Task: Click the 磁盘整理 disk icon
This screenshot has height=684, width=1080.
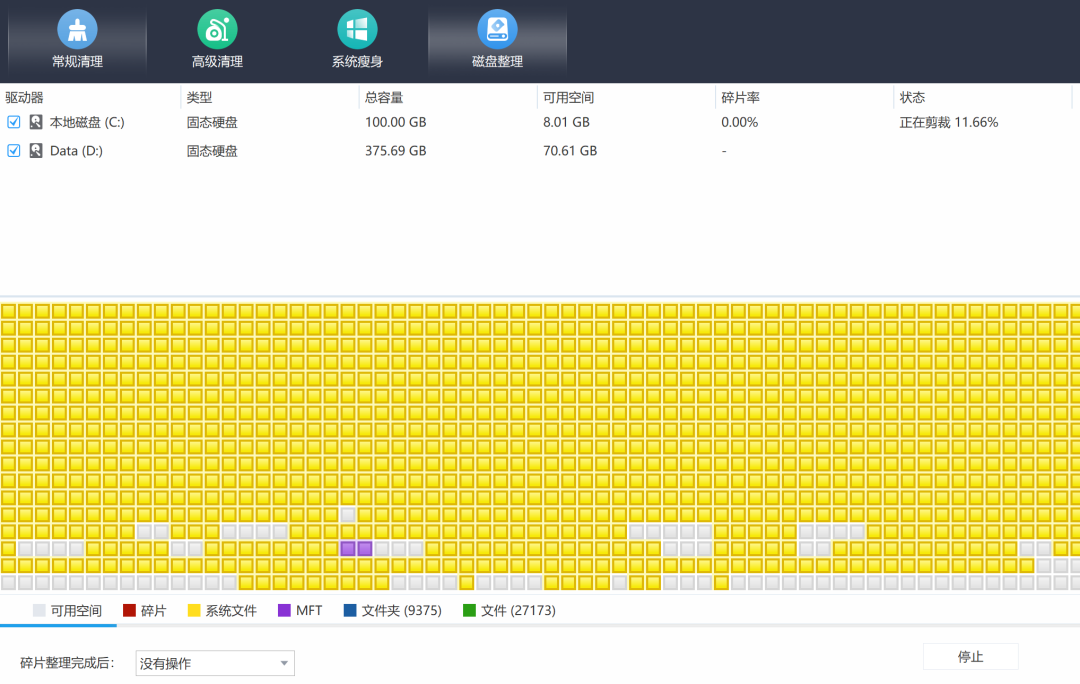Action: (497, 30)
